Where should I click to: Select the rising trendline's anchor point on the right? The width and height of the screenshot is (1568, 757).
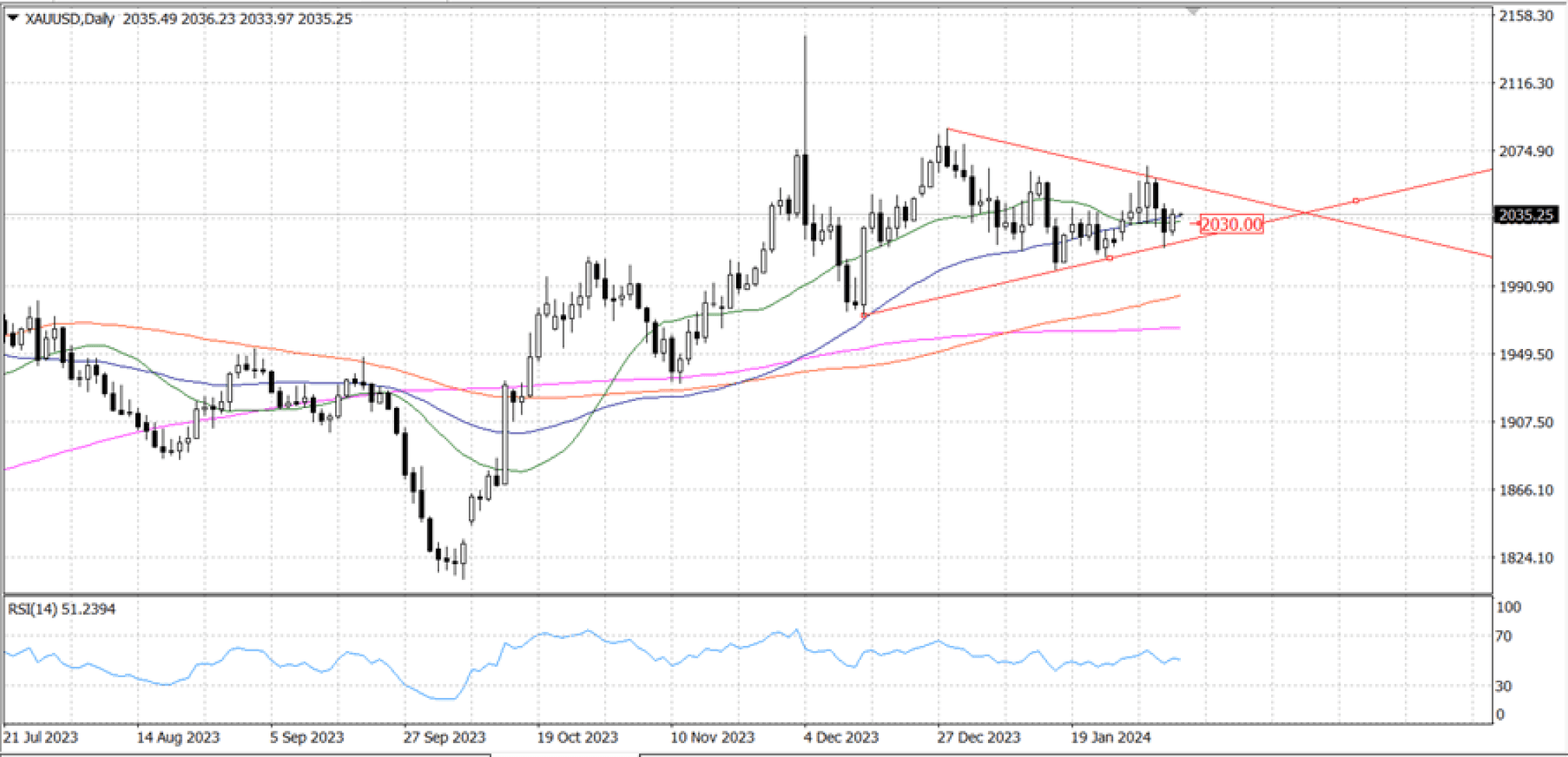[x=1356, y=201]
